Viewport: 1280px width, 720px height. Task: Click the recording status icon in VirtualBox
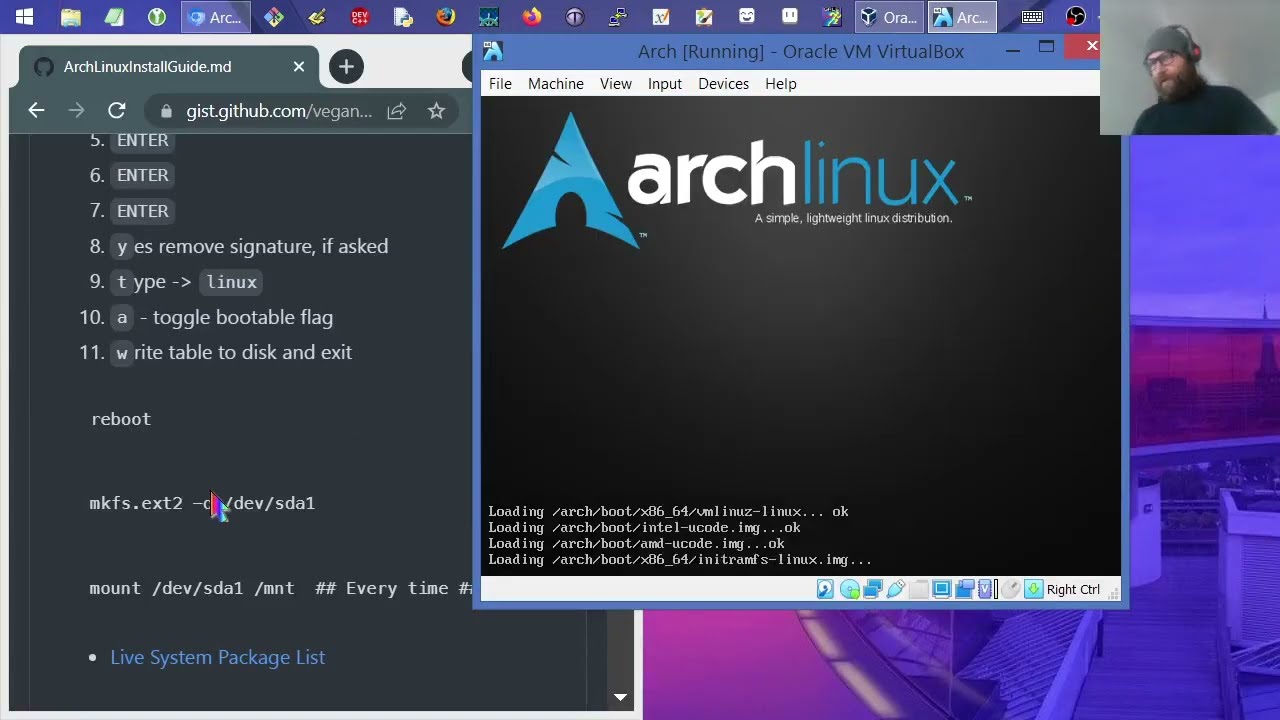(x=965, y=589)
